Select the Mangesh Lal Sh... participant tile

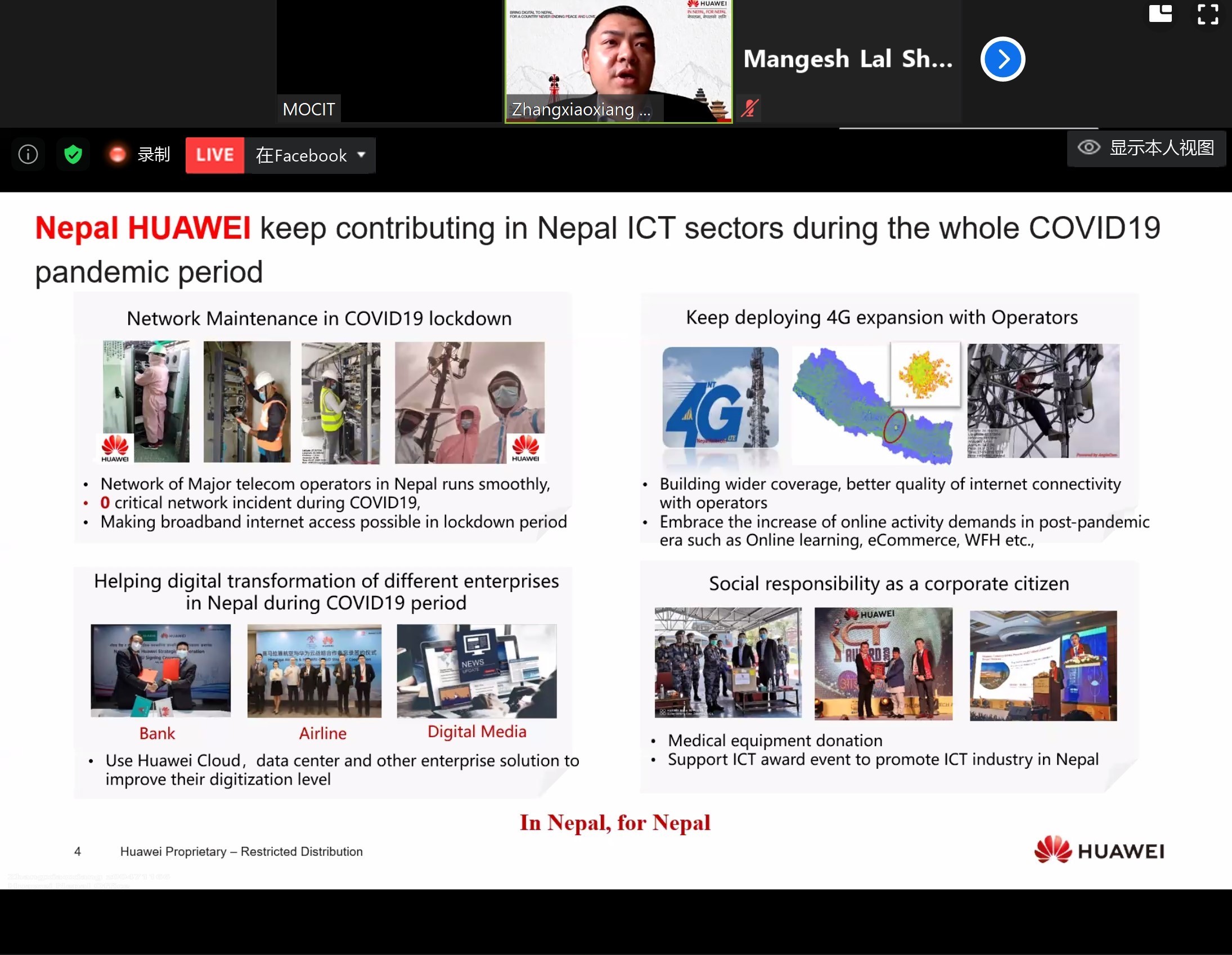[x=847, y=60]
